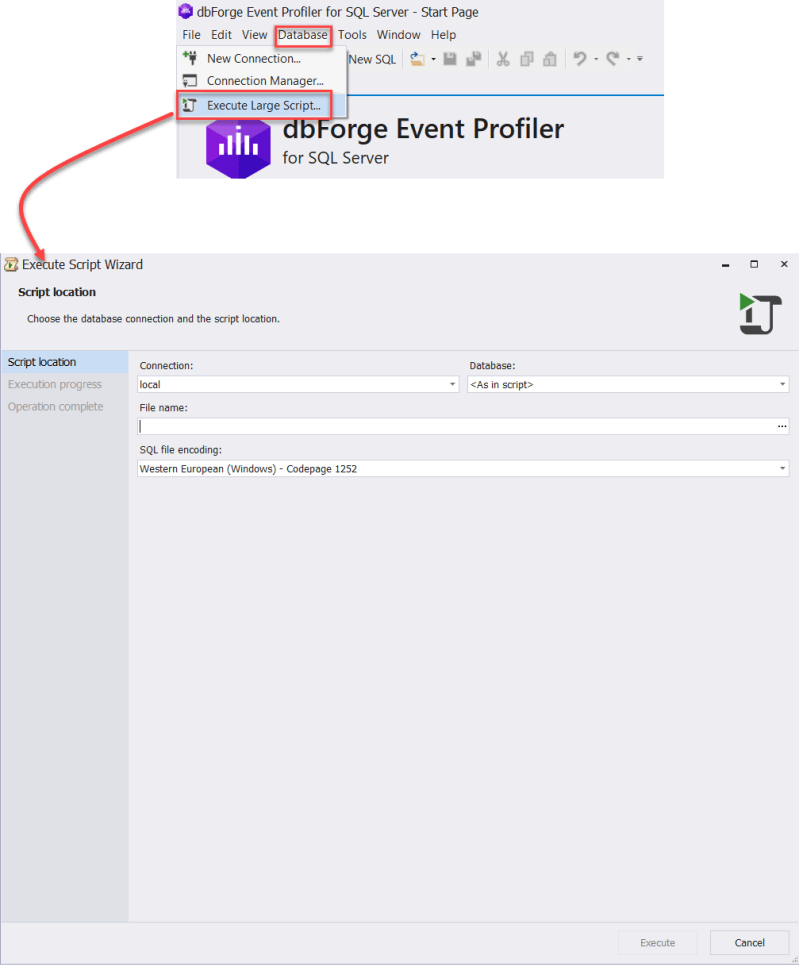Click the dbForge app icon in title bar
Image resolution: width=799 pixels, height=967 pixels.
coord(186,11)
